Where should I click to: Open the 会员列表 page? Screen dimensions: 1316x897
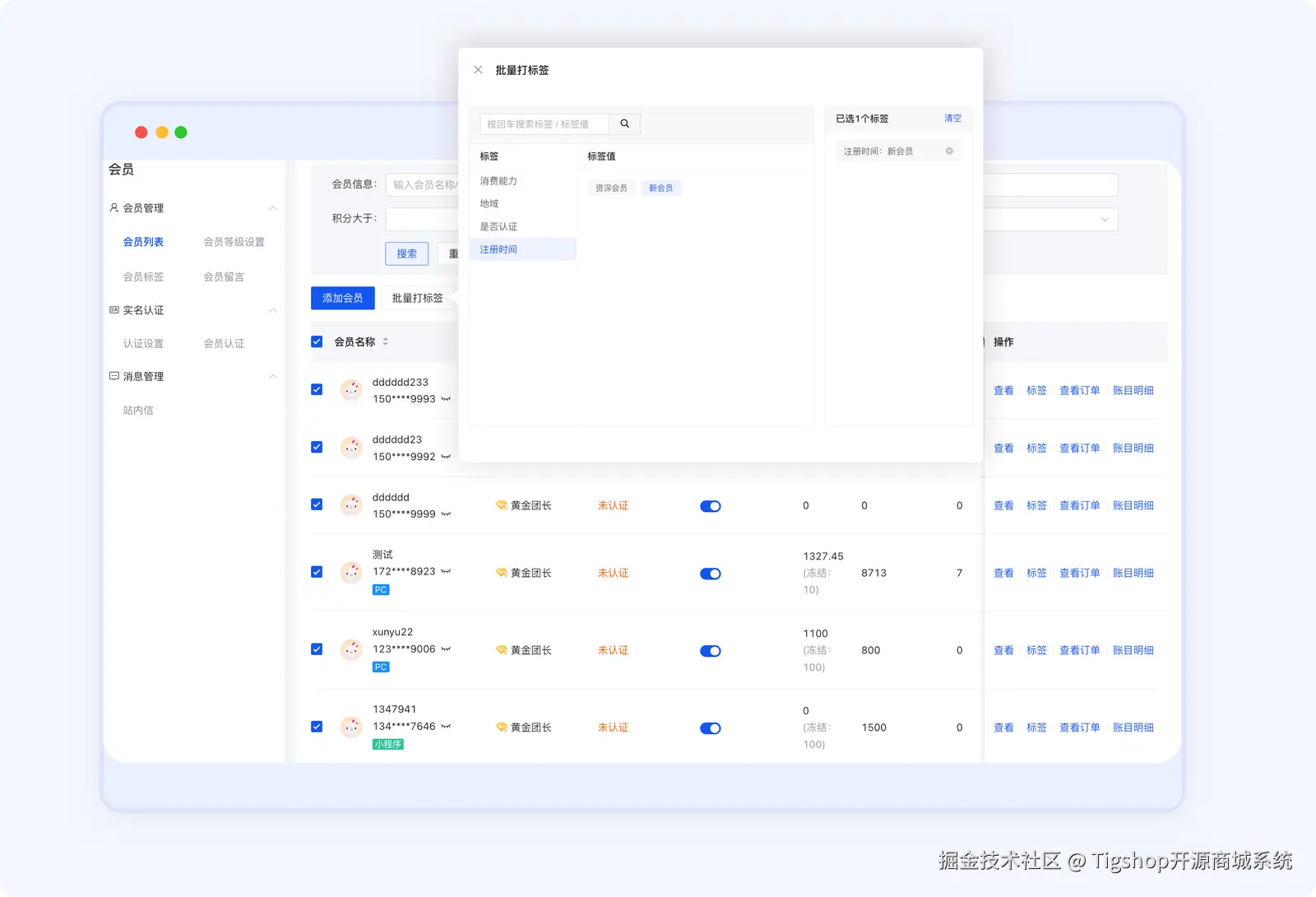coord(143,242)
